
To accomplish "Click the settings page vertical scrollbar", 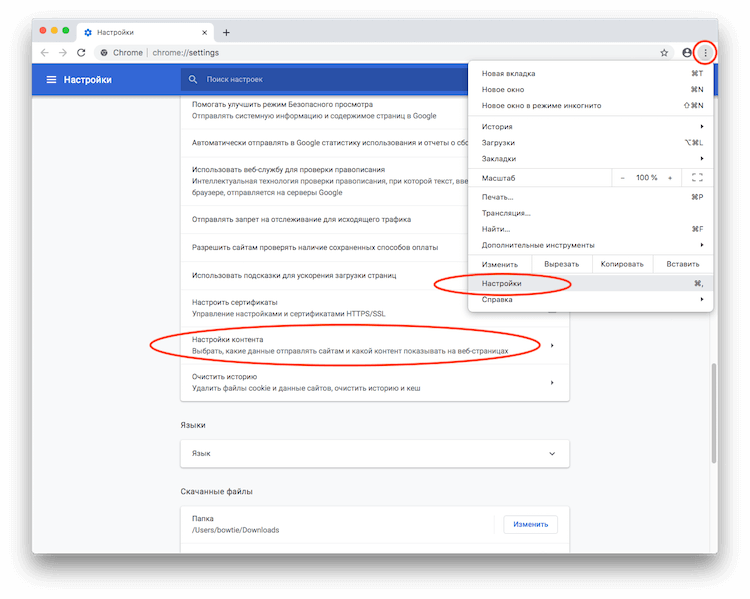I will (x=713, y=410).
